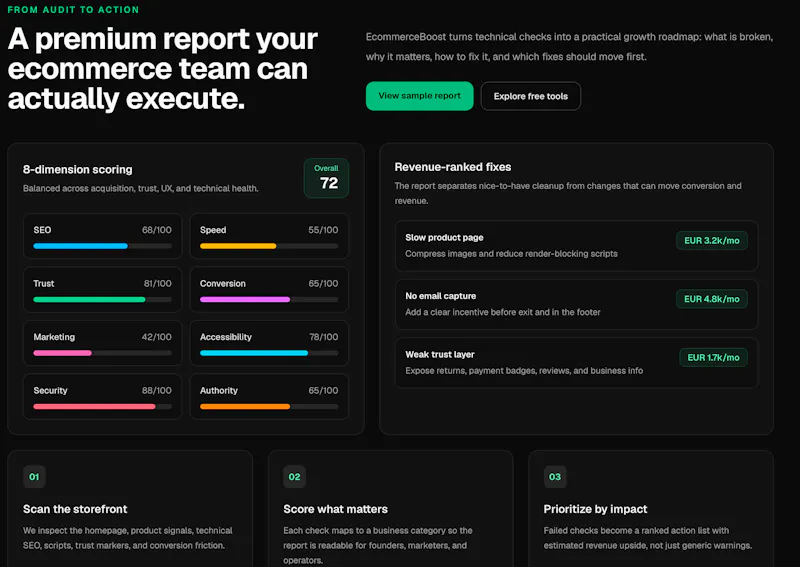Select the Score what matters heading
This screenshot has height=567, width=800.
click(x=335, y=509)
